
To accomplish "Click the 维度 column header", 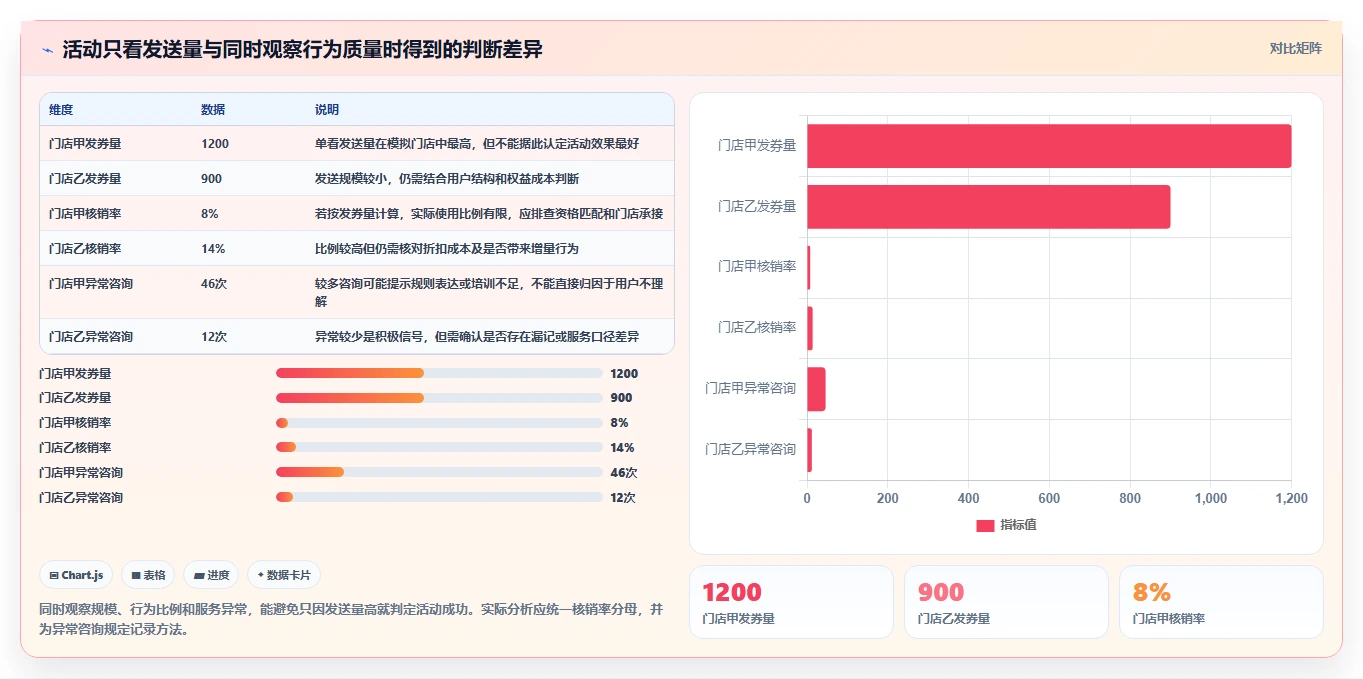I will click(x=61, y=110).
